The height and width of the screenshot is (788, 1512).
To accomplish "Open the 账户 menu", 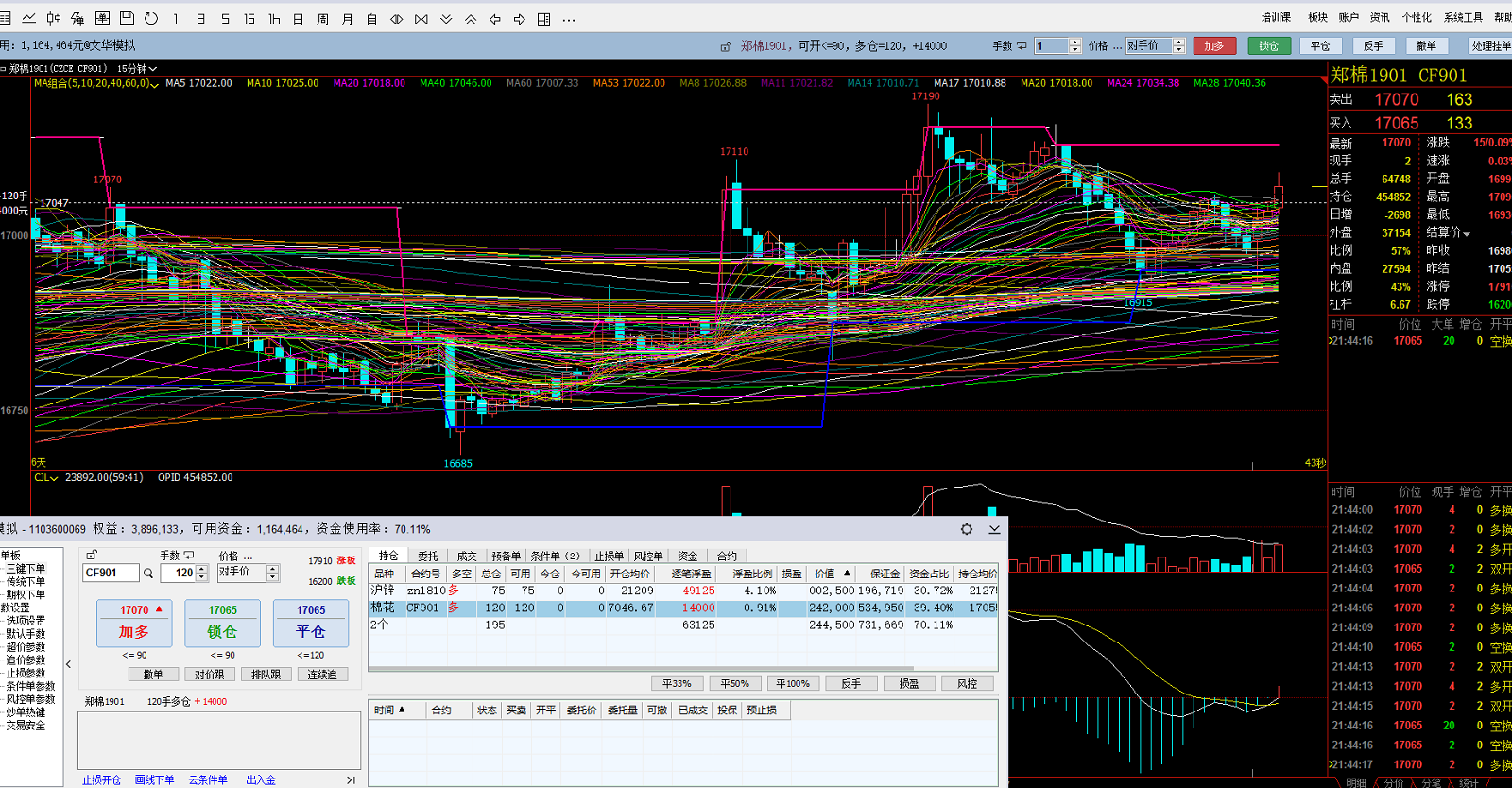I will 1349,18.
